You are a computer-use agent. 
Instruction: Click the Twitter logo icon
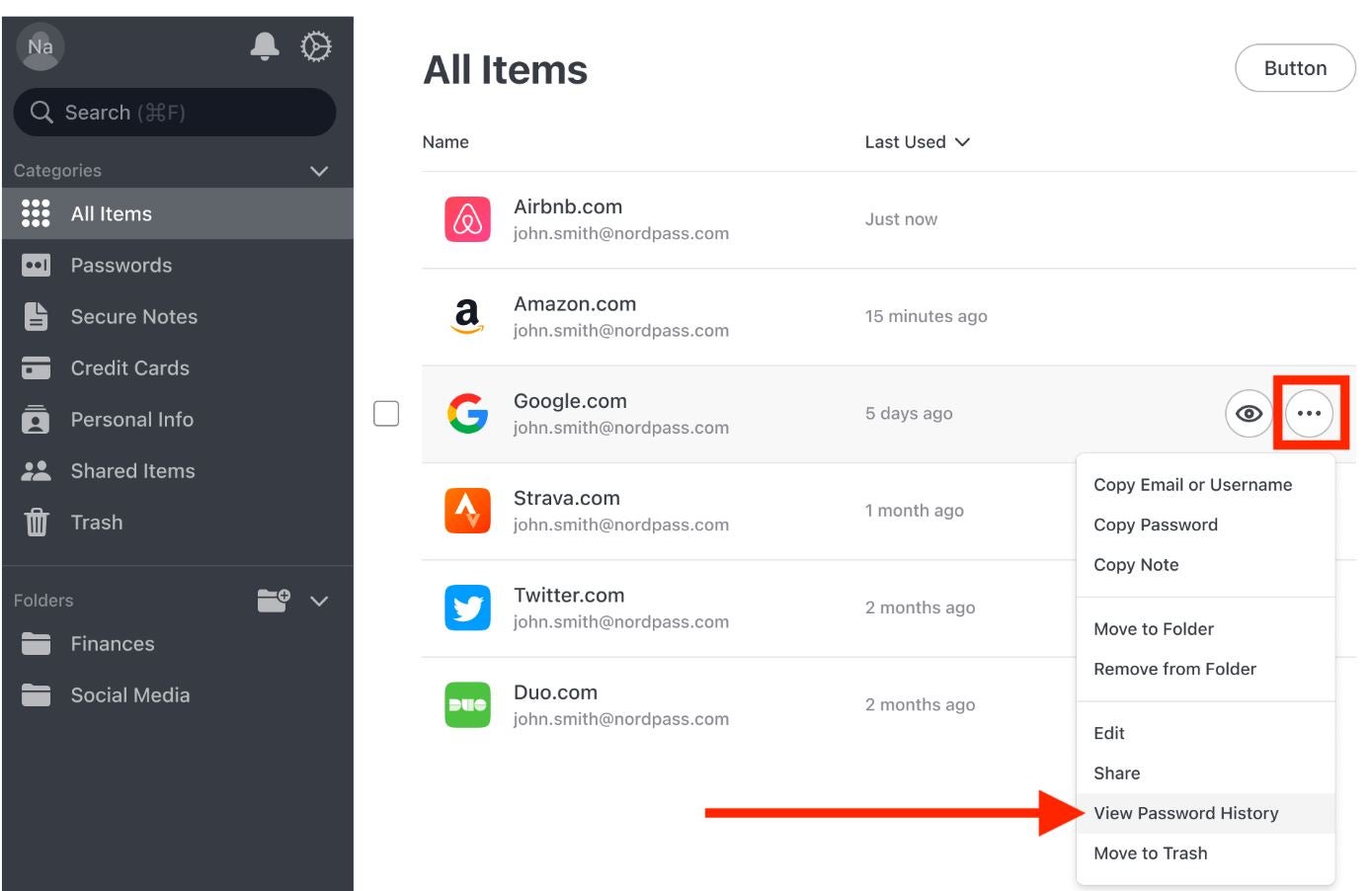[x=467, y=607]
